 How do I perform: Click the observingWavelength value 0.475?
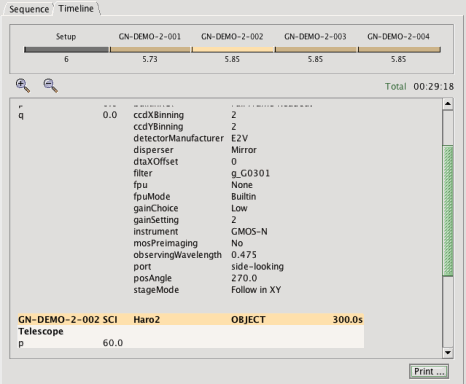click(244, 255)
